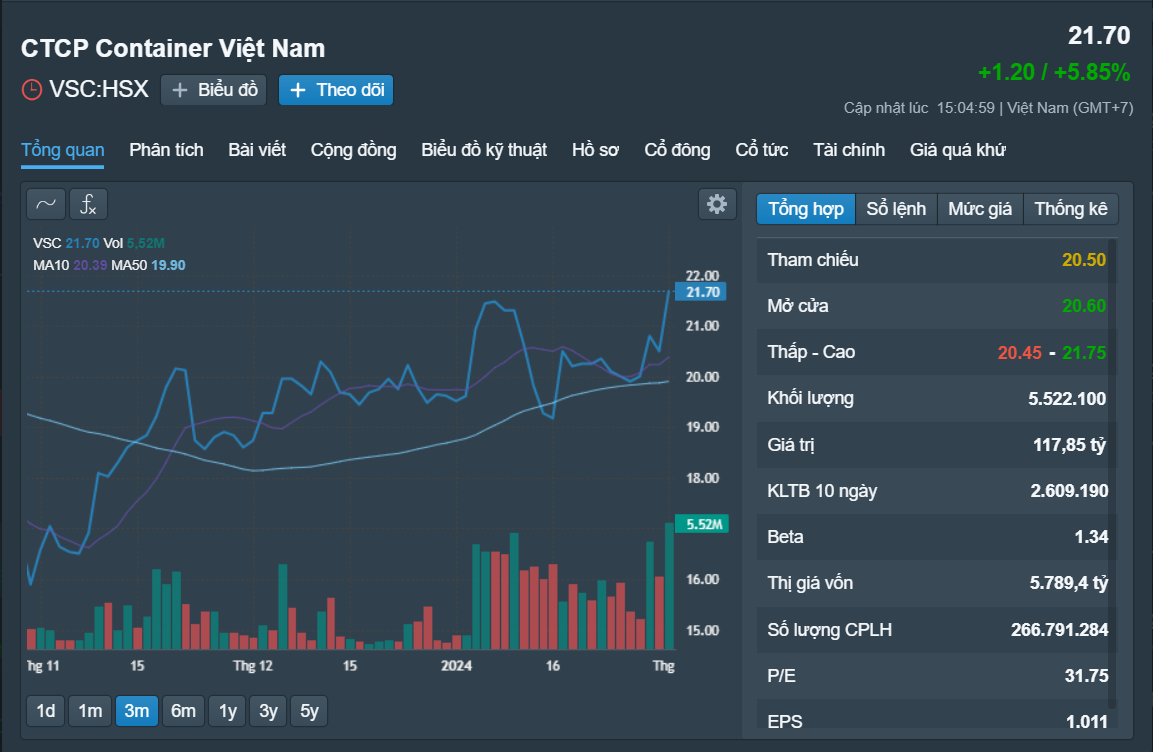
Task: Open the Tổng quan tab
Action: pyautogui.click(x=63, y=150)
